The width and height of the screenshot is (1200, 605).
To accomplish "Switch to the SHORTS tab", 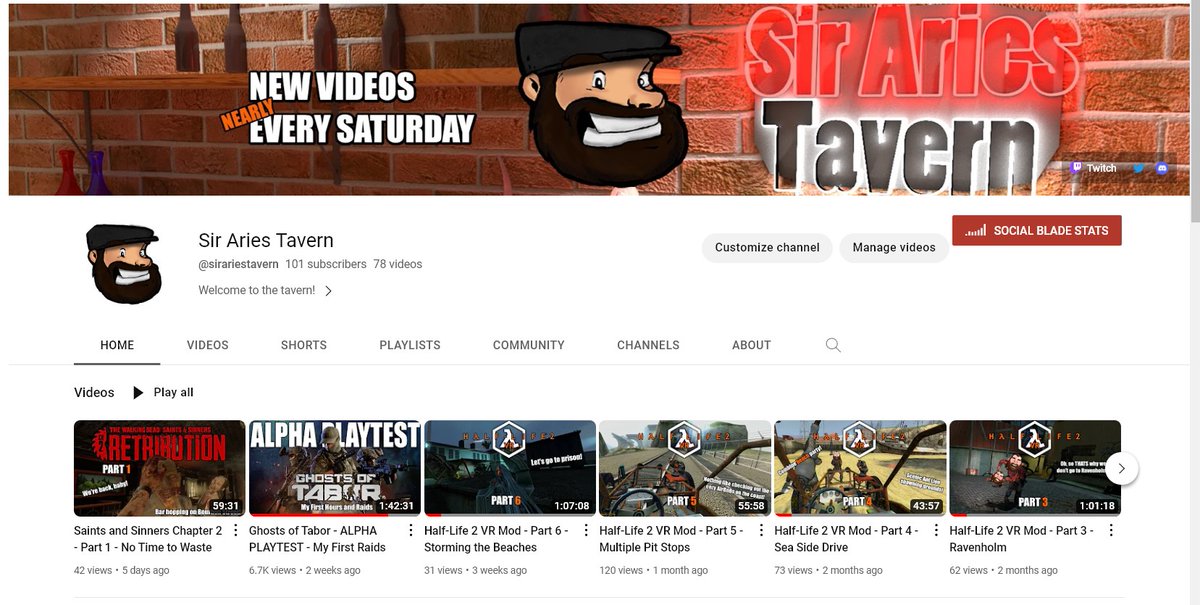I will tap(304, 345).
